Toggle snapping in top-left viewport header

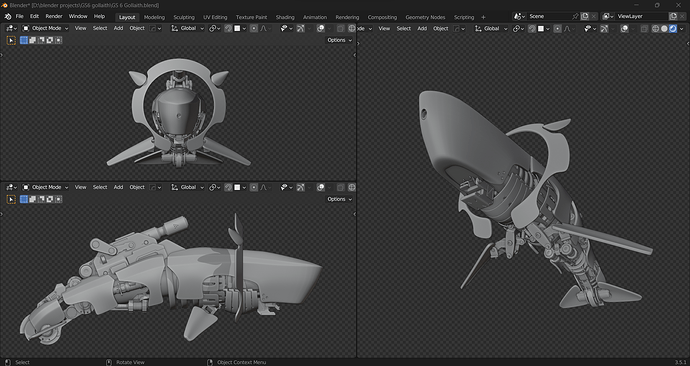[228, 28]
